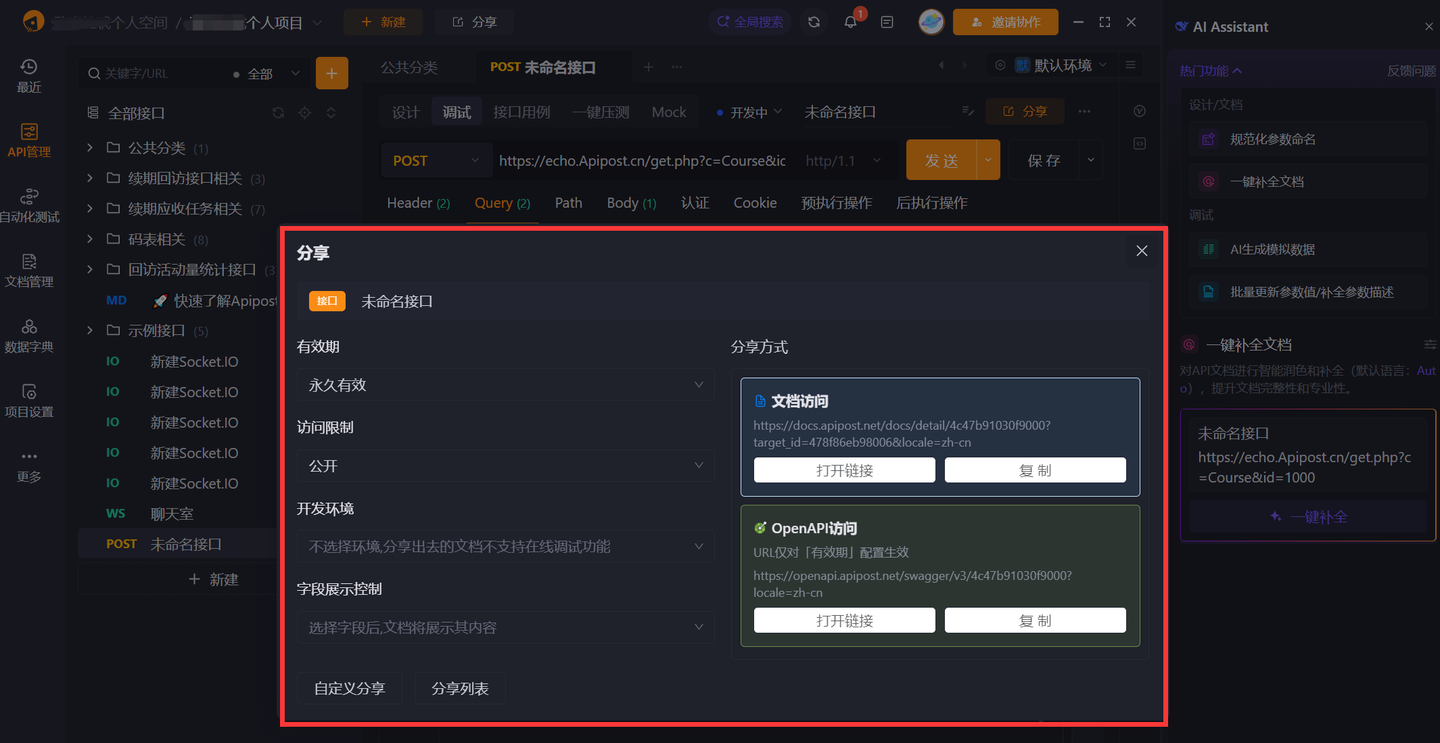Switch to the 公共分类 top tab
This screenshot has width=1440, height=743.
[409, 67]
